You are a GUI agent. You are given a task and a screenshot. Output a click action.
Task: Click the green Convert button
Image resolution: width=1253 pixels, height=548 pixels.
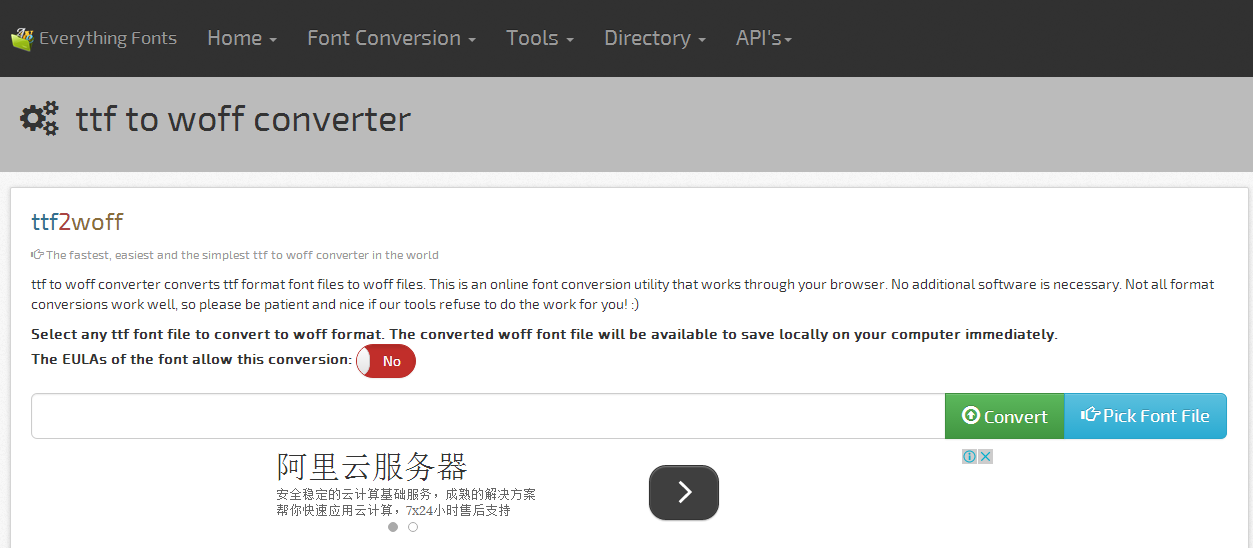click(1004, 416)
